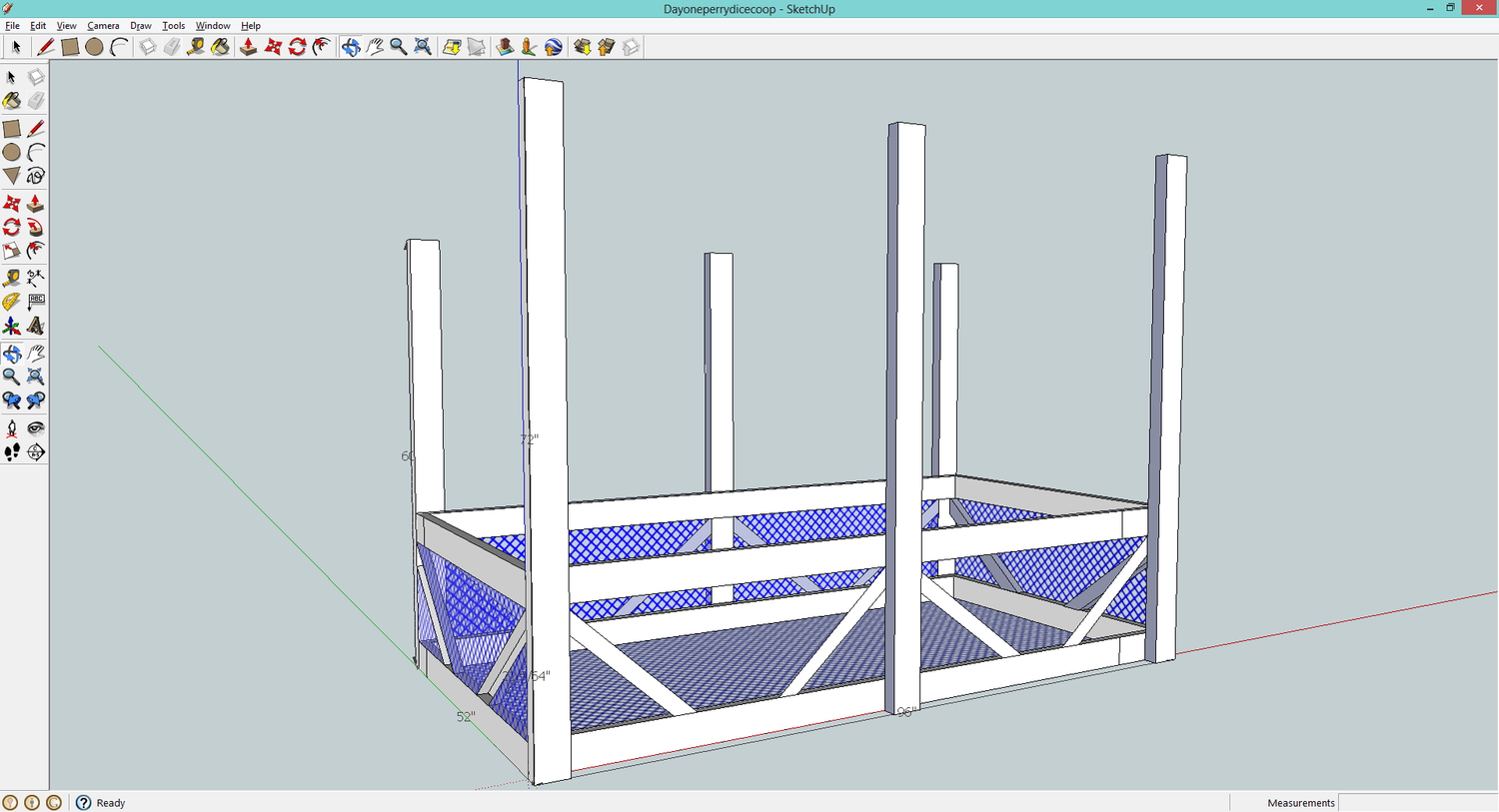The height and width of the screenshot is (812, 1499).
Task: Click the Google Earth preview icon
Action: [554, 47]
